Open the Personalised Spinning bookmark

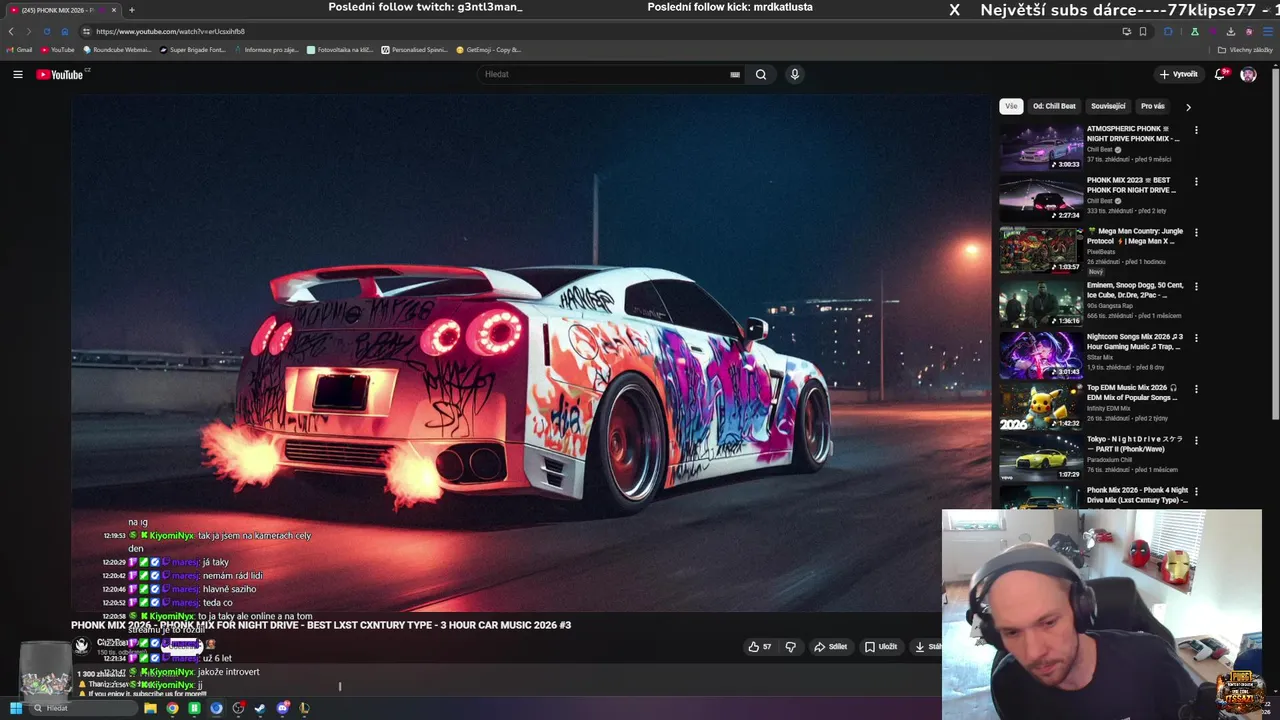click(415, 49)
